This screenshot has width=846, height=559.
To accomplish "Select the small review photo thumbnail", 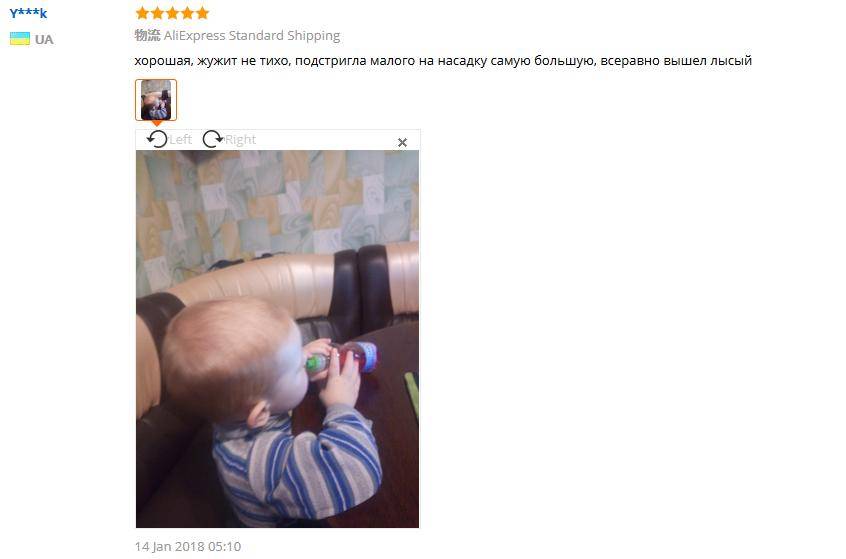I will tap(156, 100).
